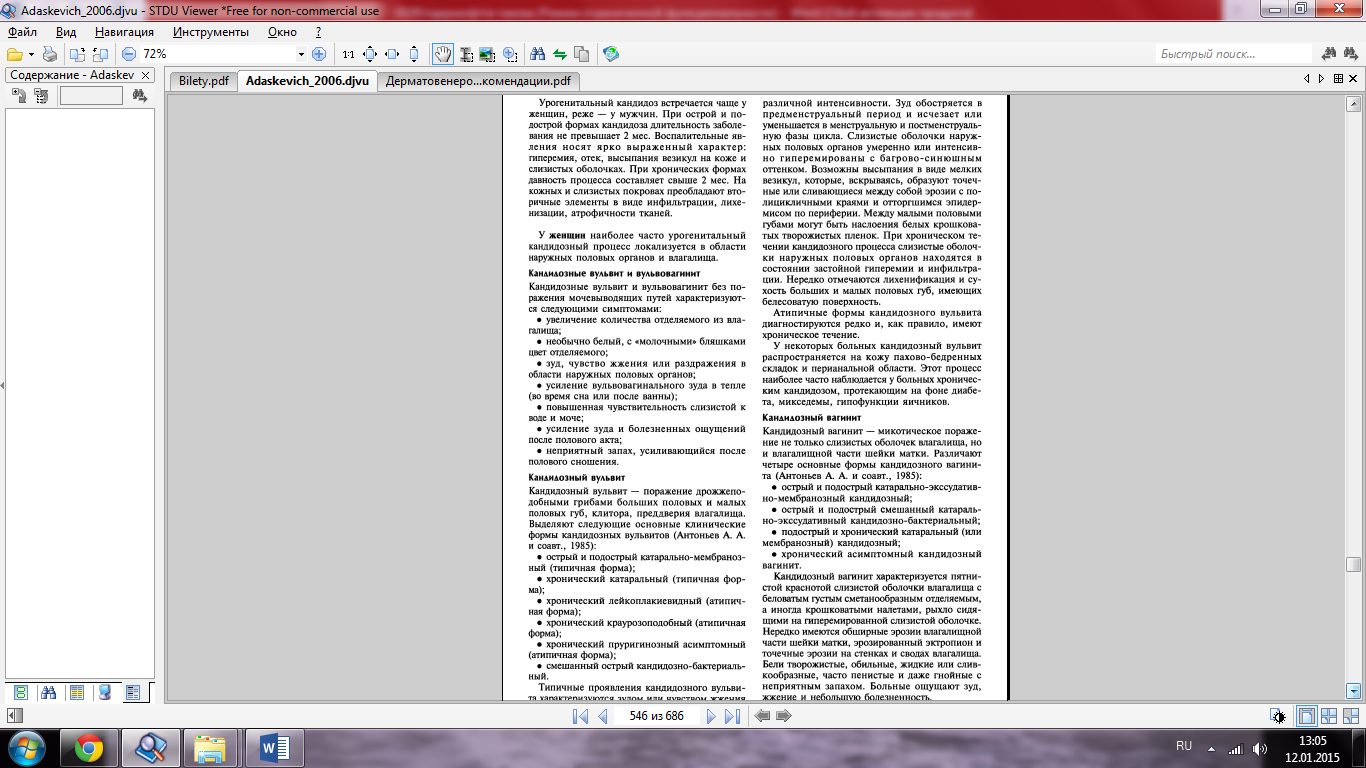Fit whole page to window icon
The height and width of the screenshot is (768, 1366).
(370, 54)
